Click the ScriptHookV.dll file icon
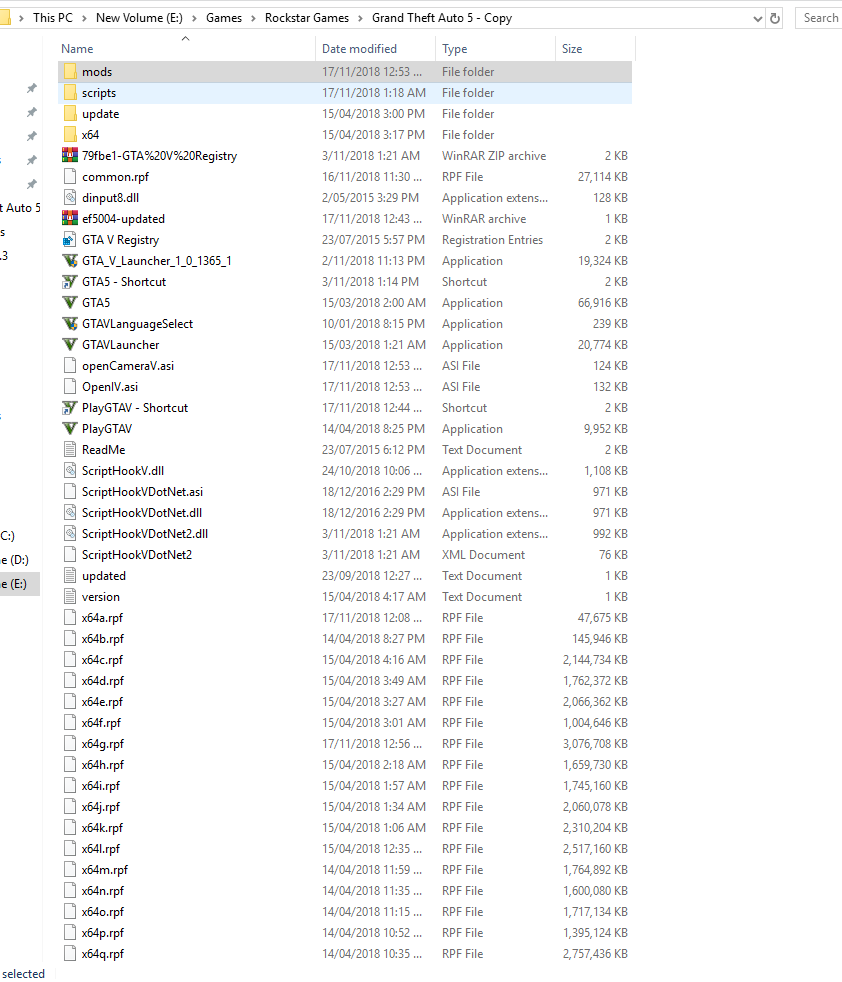 pos(70,471)
